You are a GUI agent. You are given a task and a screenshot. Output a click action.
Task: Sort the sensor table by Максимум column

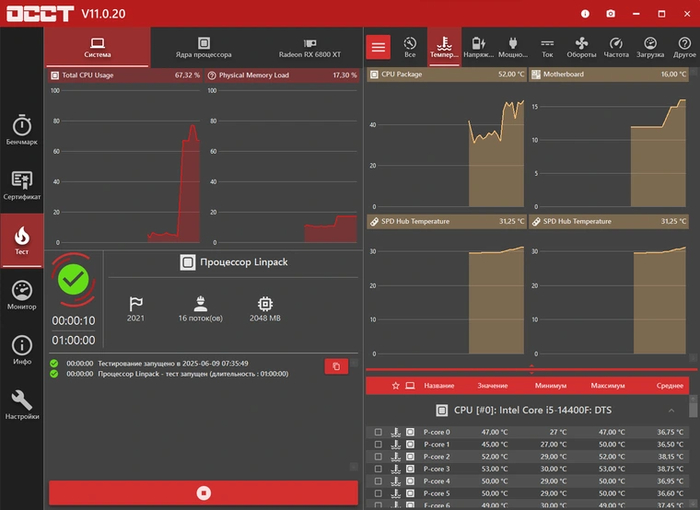608,385
